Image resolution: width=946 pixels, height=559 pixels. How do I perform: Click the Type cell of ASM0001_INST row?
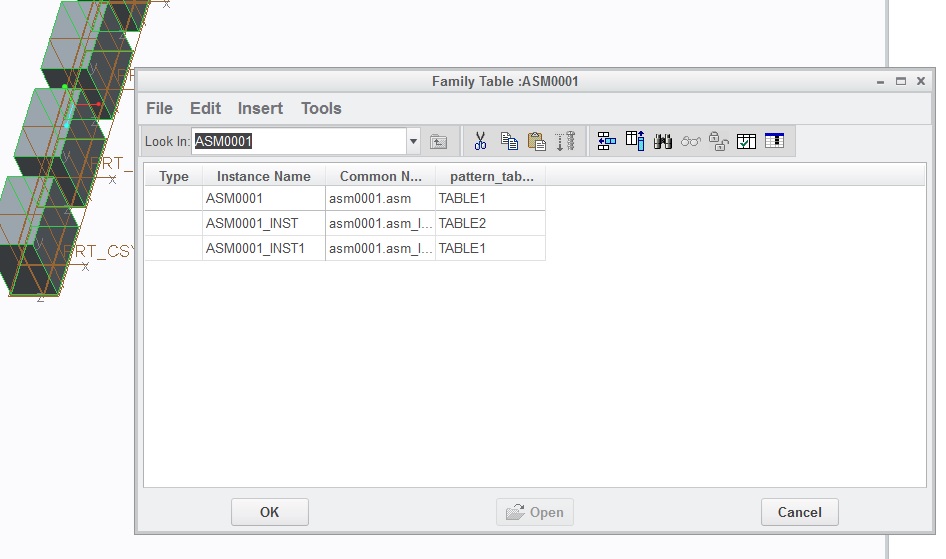point(174,223)
